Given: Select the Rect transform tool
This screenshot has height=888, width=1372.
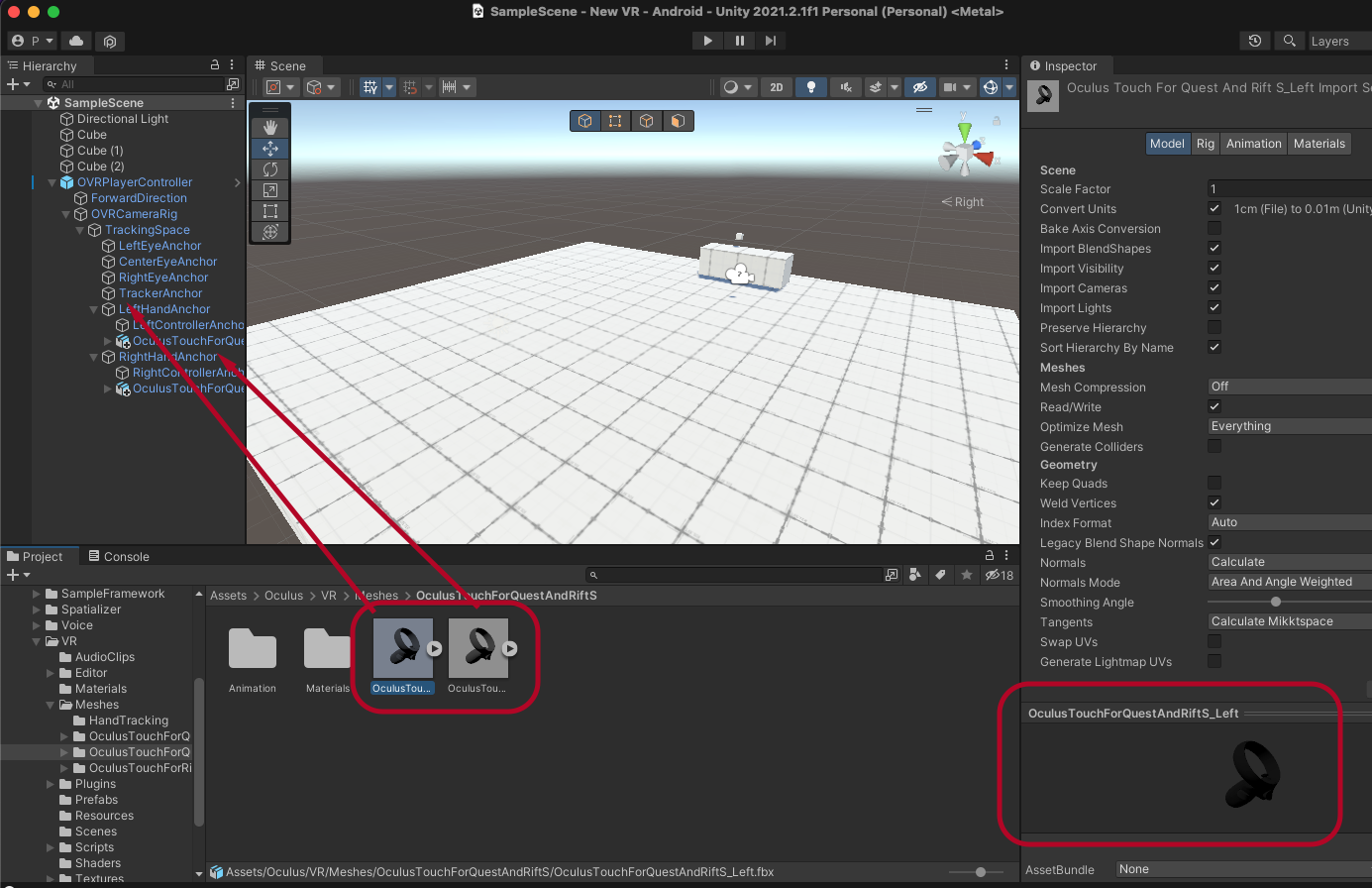Looking at the screenshot, I should (x=269, y=211).
